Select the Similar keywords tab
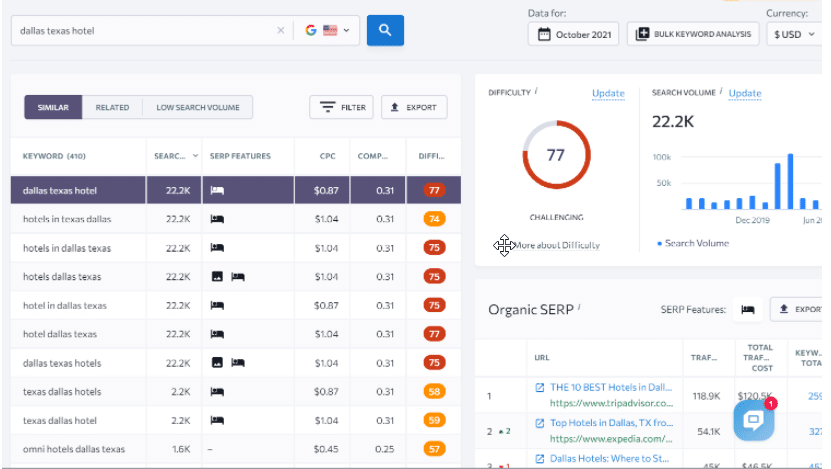 [x=53, y=107]
